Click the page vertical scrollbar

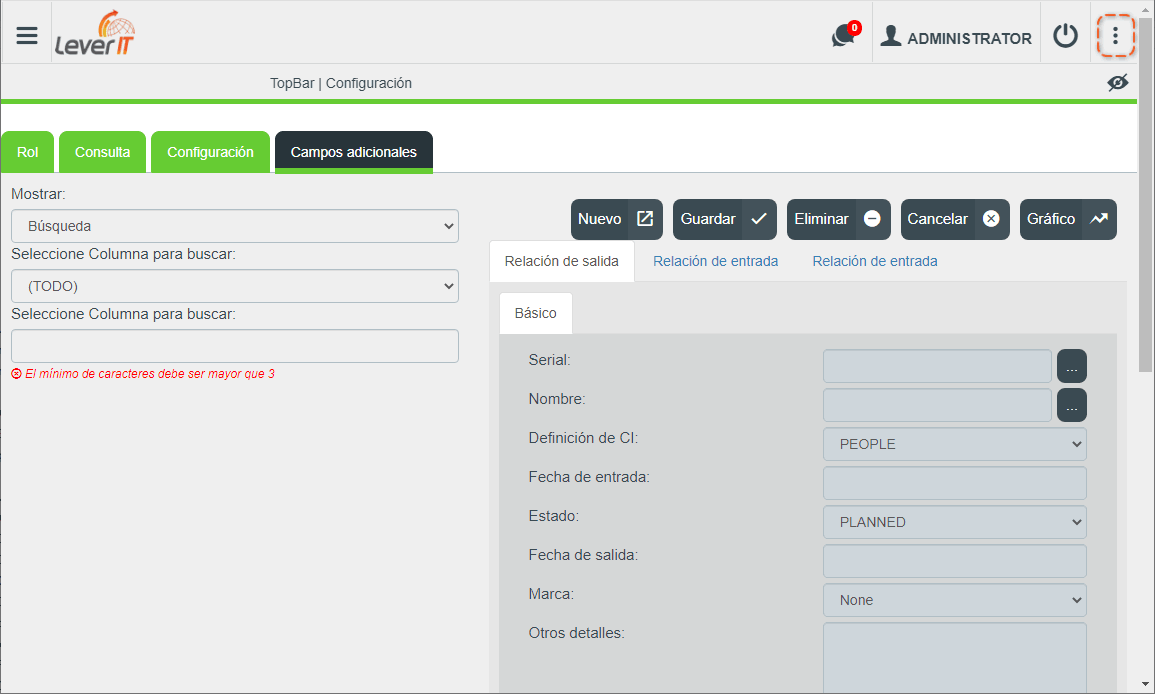(x=1146, y=195)
